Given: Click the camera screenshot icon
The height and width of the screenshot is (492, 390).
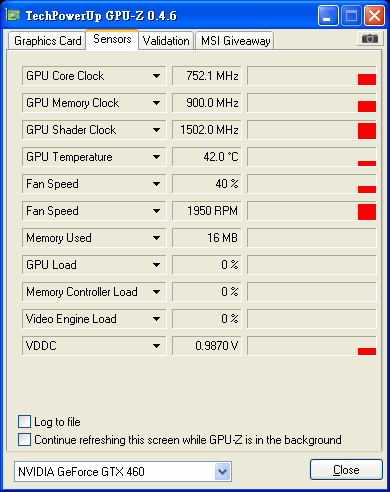Looking at the screenshot, I should (369, 39).
